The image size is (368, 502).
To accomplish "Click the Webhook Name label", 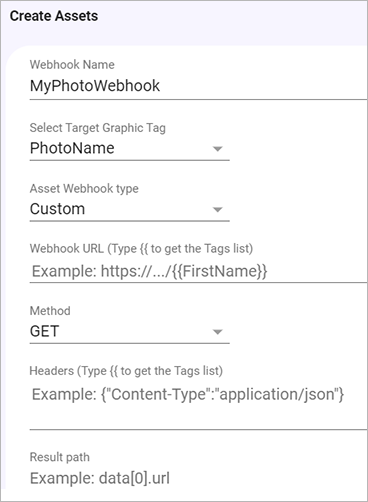I will 72,64.
